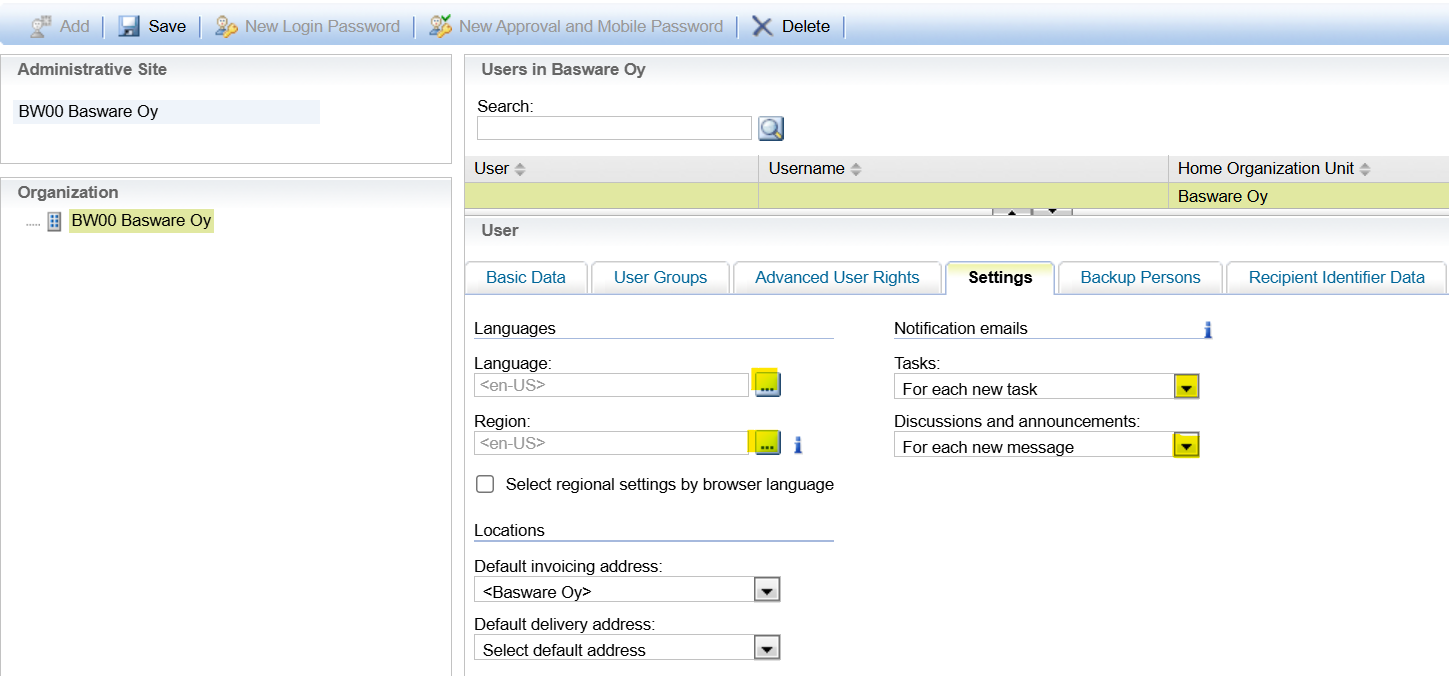Select the Settings tab
Screen dimensions: 1449x676
click(1000, 277)
